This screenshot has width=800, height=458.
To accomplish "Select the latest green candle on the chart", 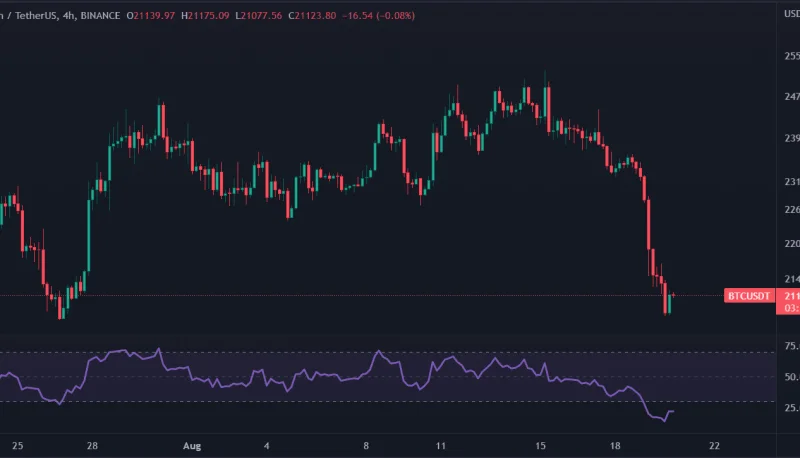I will click(x=669, y=303).
